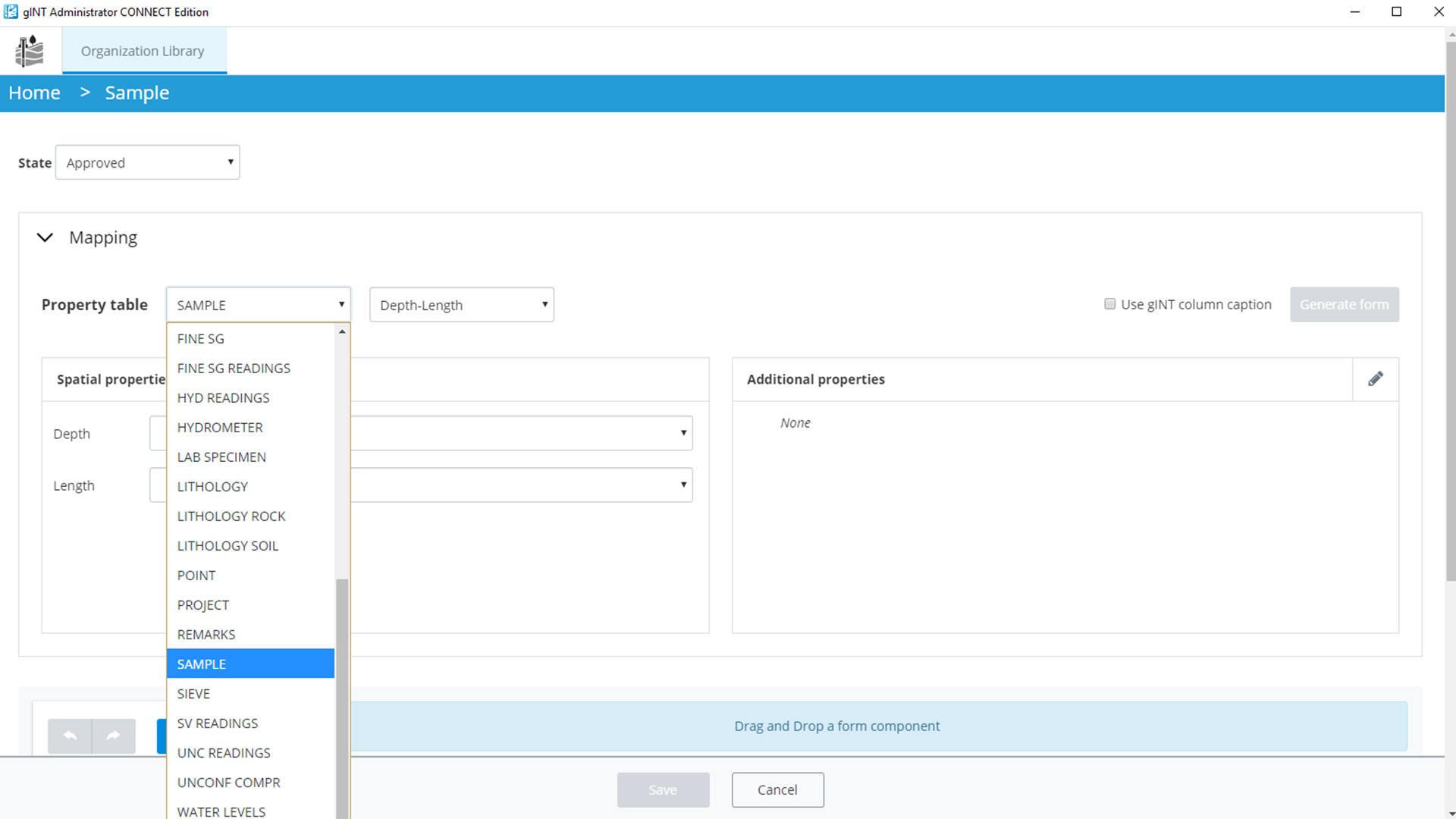Choose HYDROMETER in property table list
This screenshot has height=819, width=1456.
[220, 428]
